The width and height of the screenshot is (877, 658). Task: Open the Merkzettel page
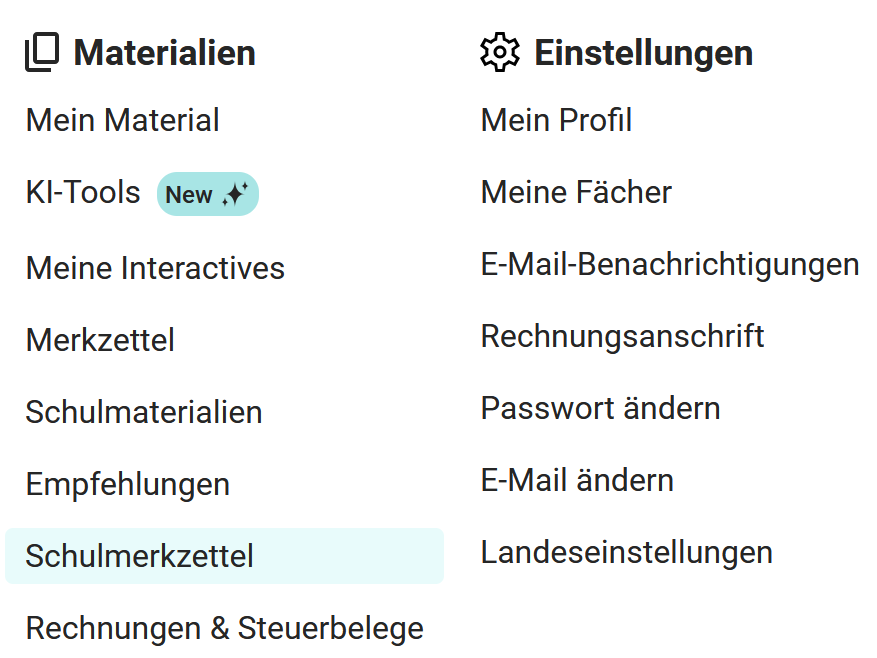[100, 340]
